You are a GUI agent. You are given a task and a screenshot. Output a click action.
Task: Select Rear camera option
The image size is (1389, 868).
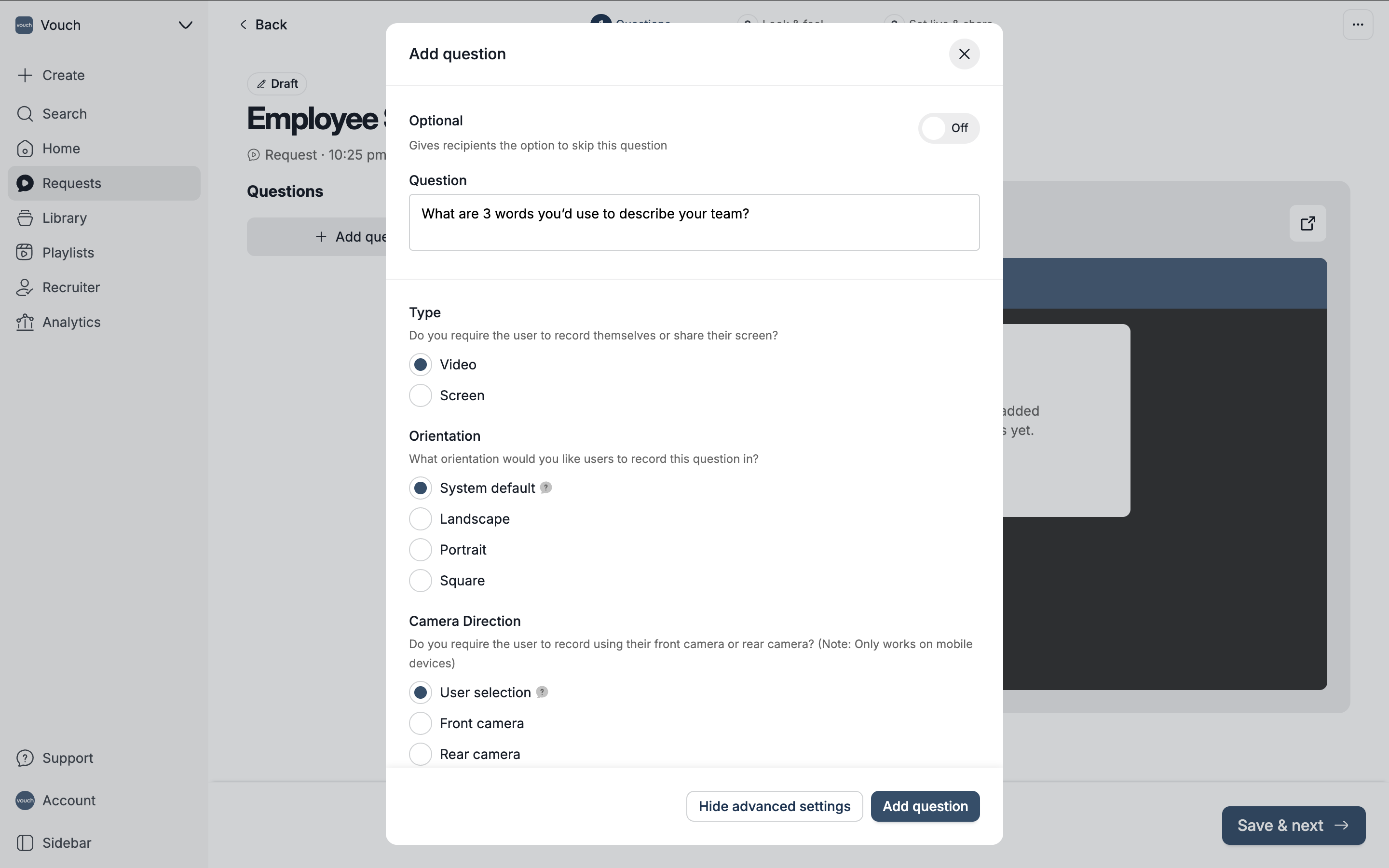pos(420,754)
